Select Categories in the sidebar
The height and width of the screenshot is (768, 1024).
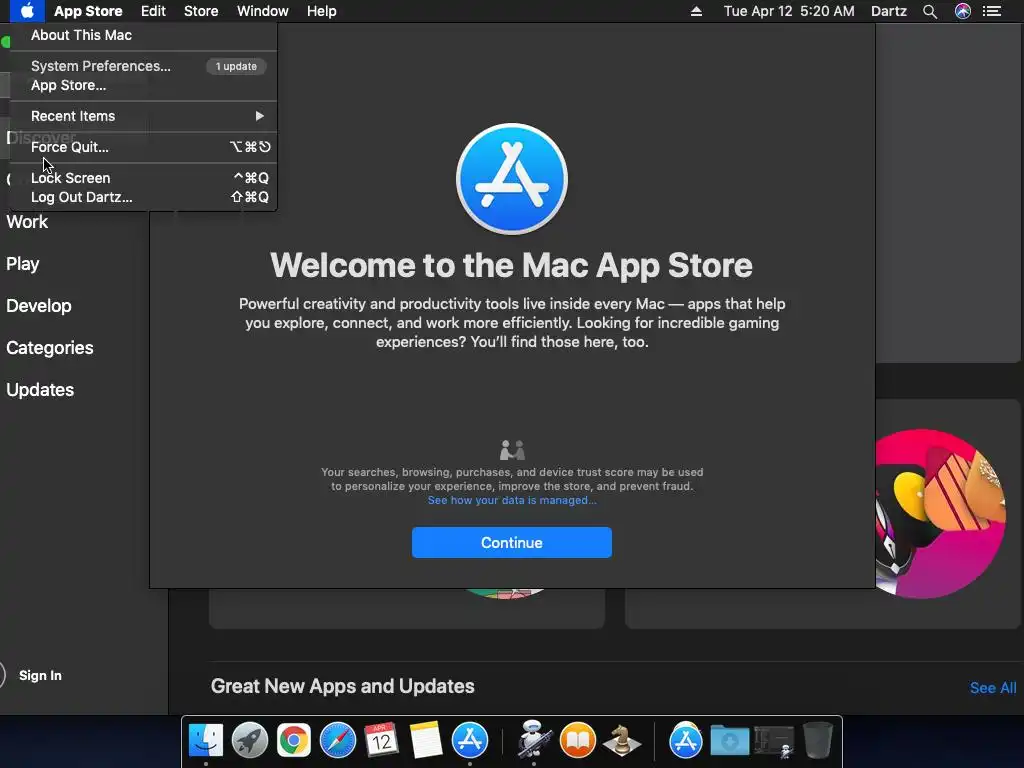point(50,347)
